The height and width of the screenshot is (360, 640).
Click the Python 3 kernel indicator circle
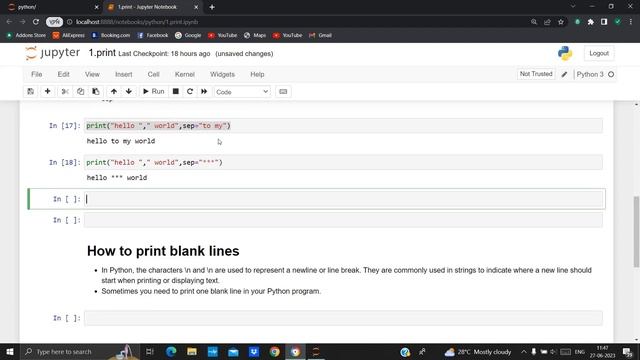(x=611, y=74)
